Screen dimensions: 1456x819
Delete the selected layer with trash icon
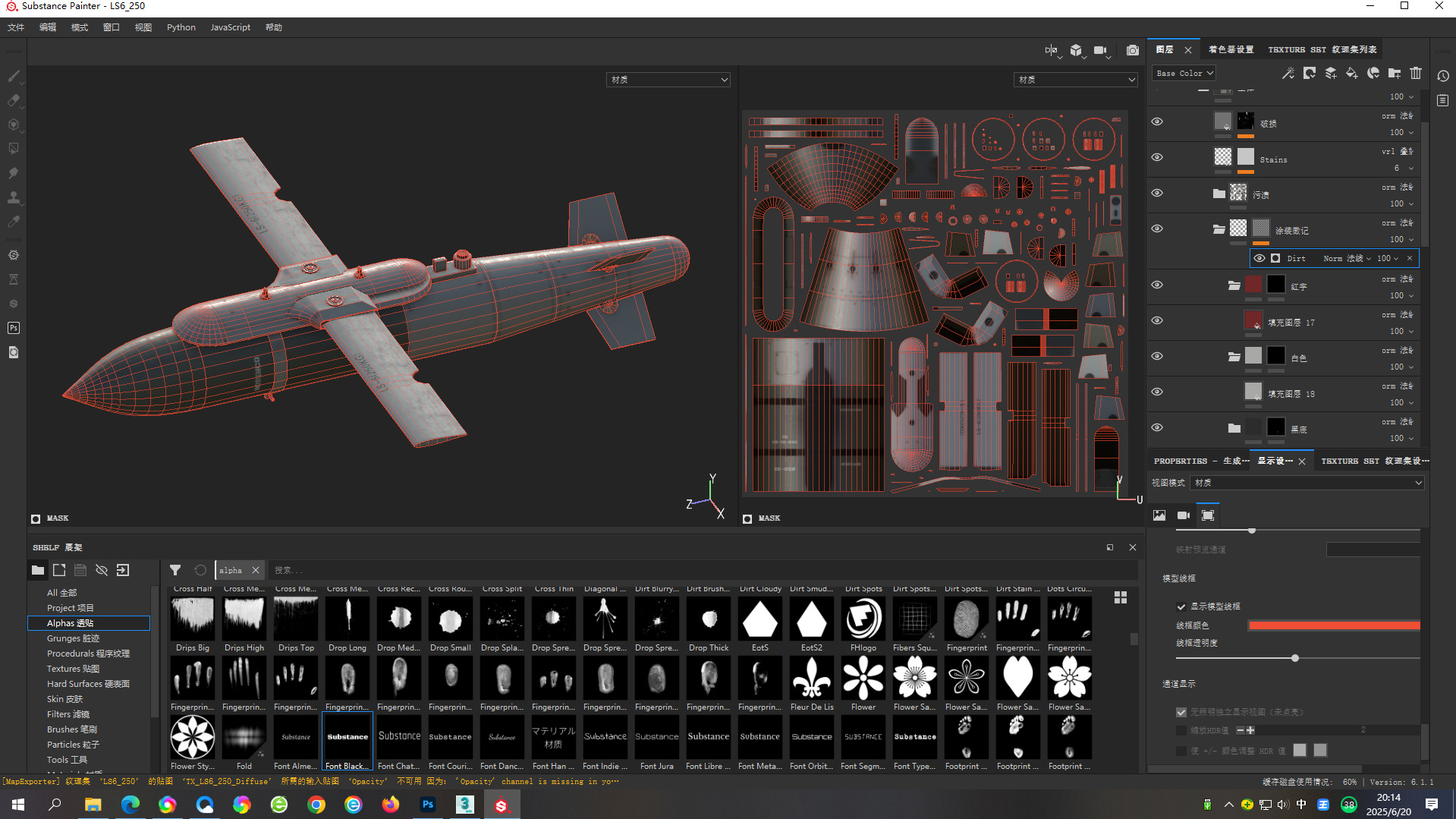(x=1416, y=73)
